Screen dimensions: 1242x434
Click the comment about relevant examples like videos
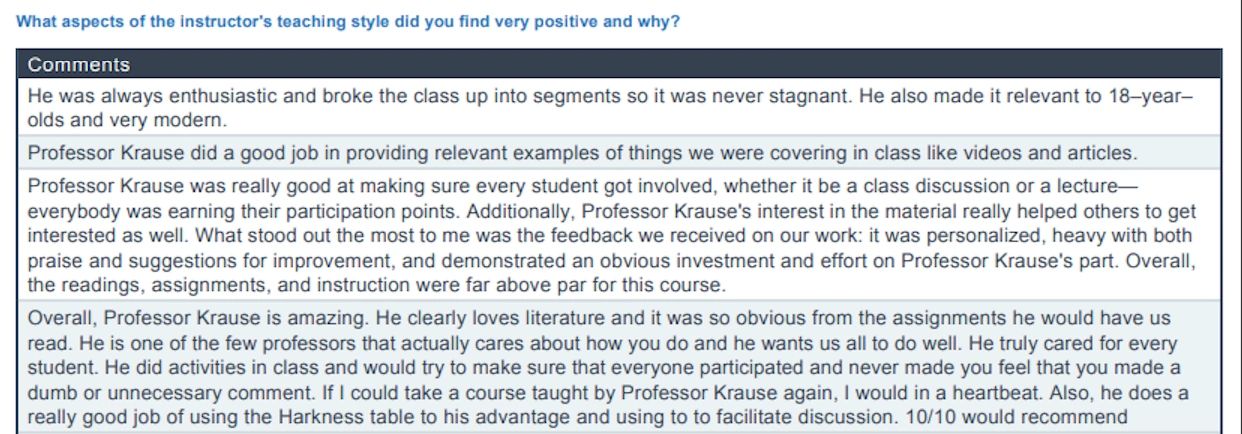[619, 153]
